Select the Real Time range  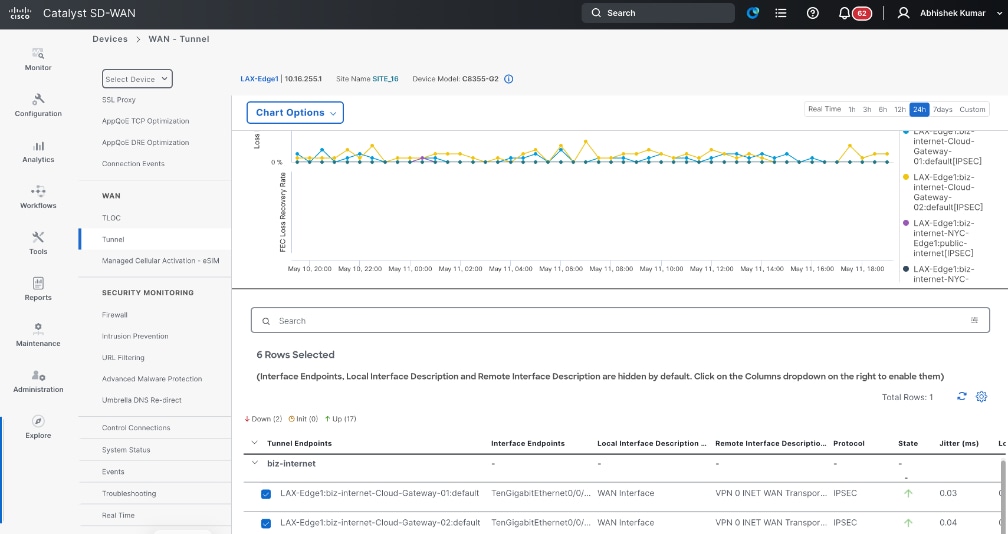[824, 109]
